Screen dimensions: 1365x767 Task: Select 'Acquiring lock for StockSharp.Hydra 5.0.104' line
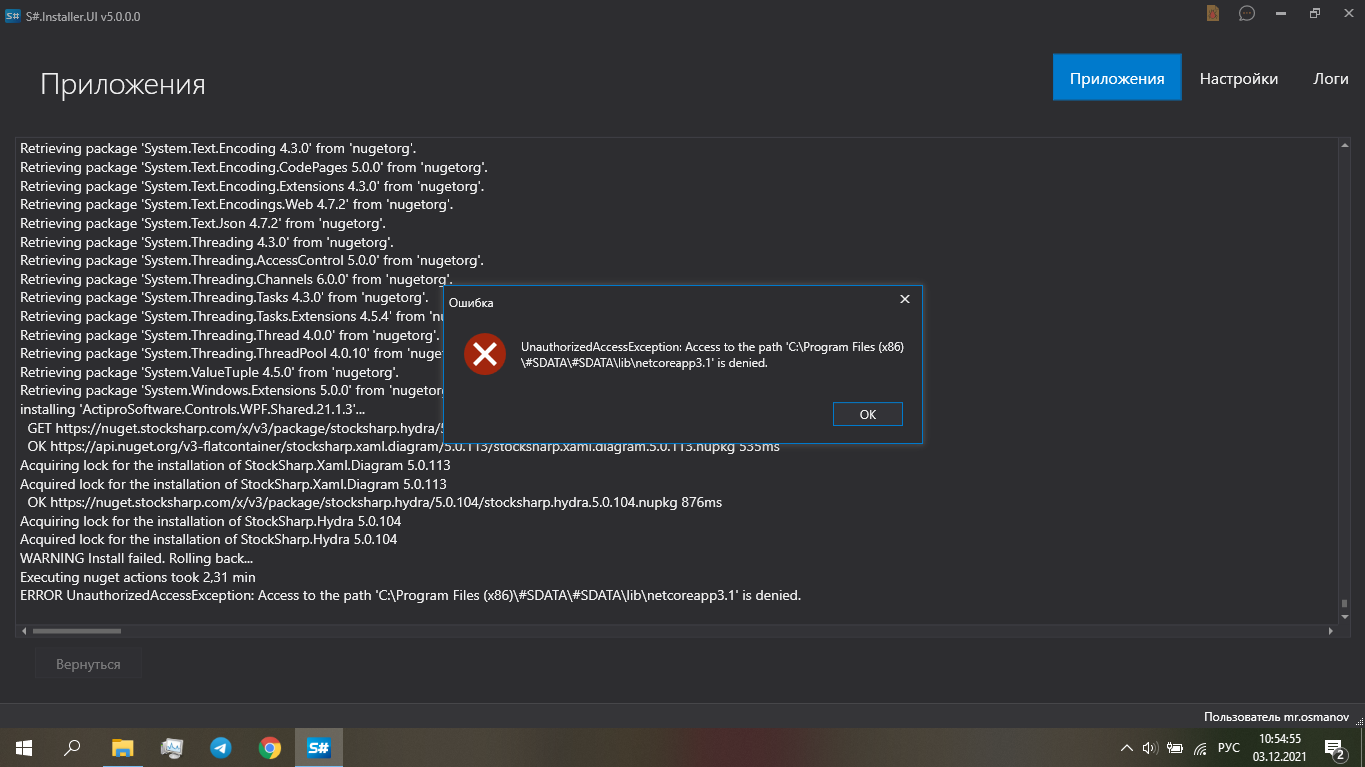click(x=211, y=521)
